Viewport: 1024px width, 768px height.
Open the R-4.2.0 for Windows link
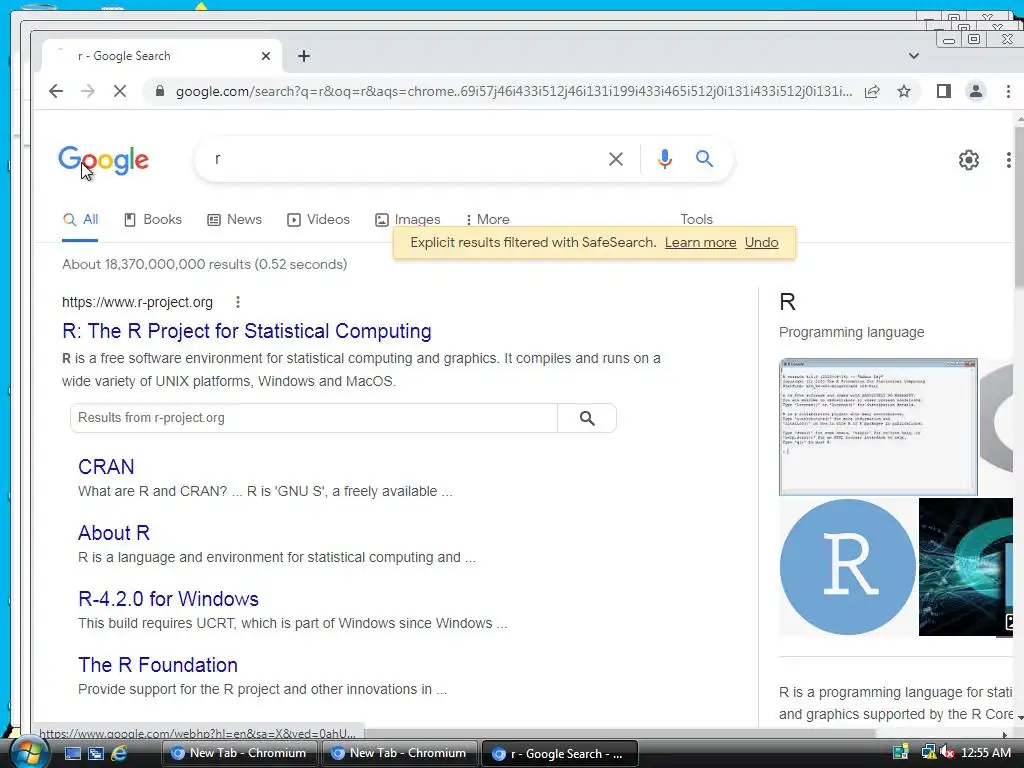pyautogui.click(x=168, y=599)
